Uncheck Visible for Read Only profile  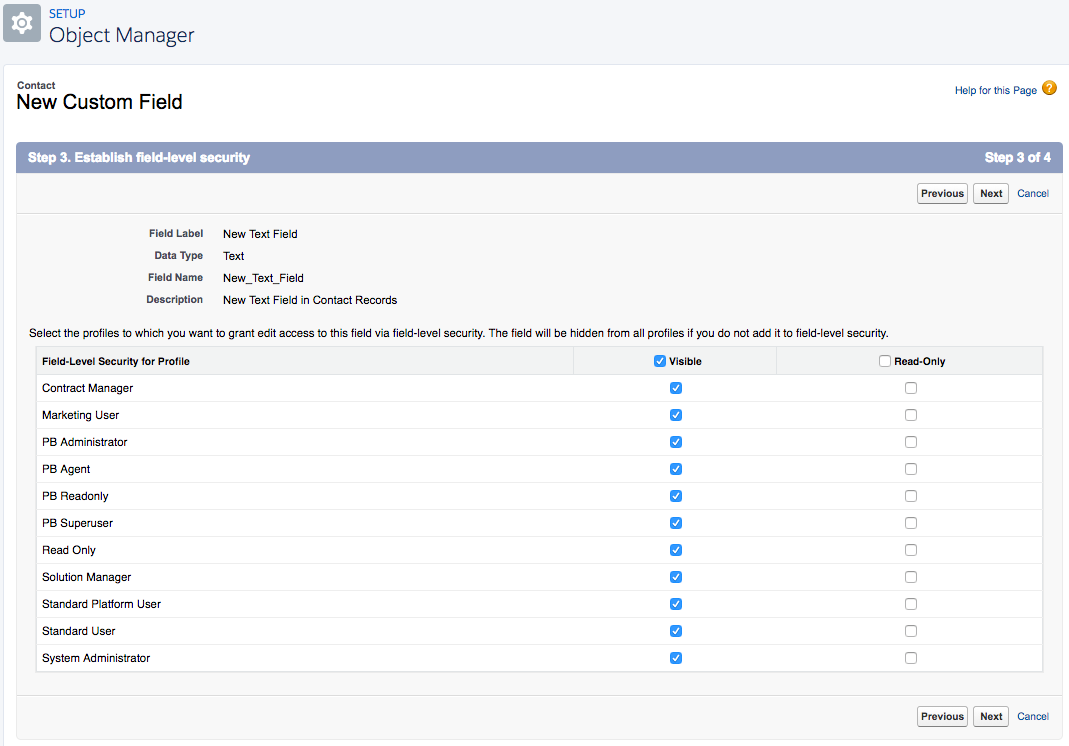[675, 549]
